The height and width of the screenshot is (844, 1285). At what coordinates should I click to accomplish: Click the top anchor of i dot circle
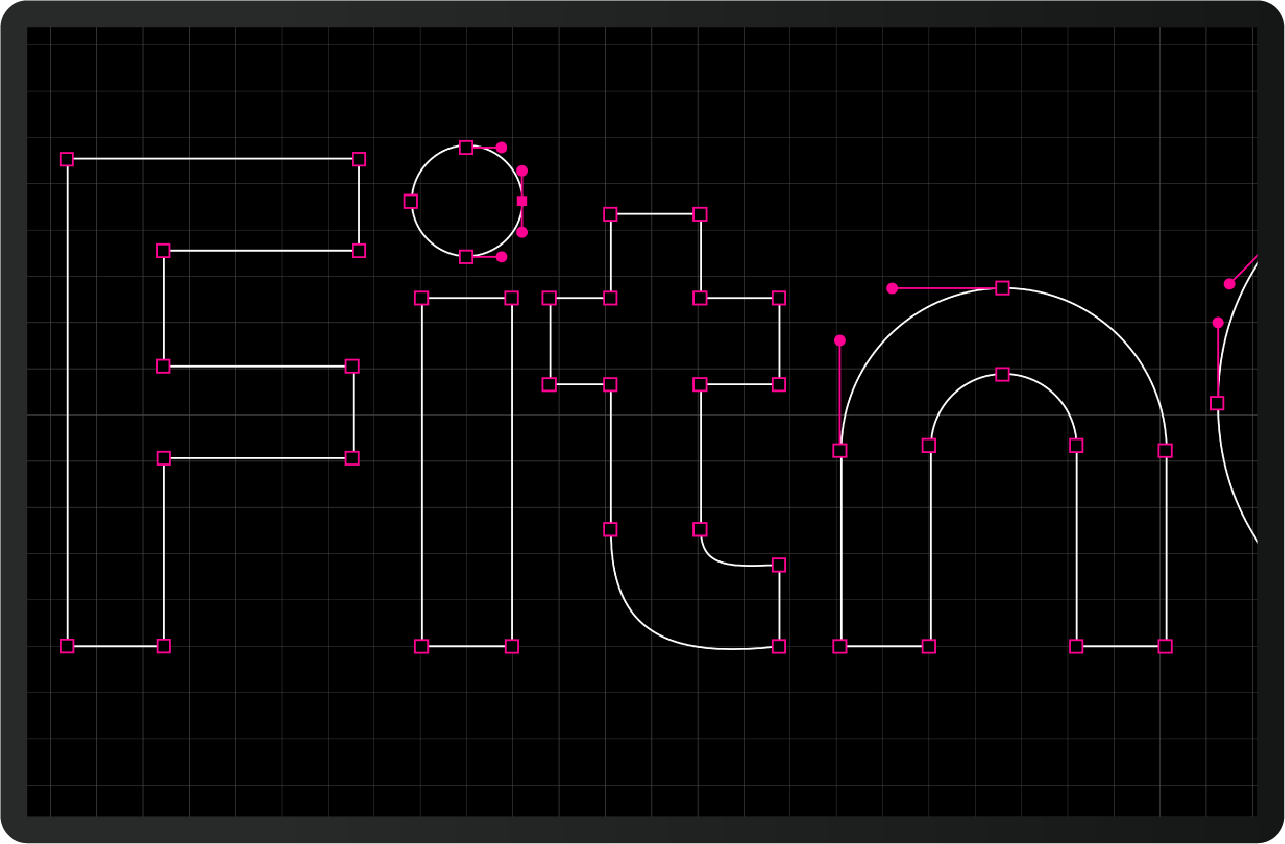pos(466,147)
